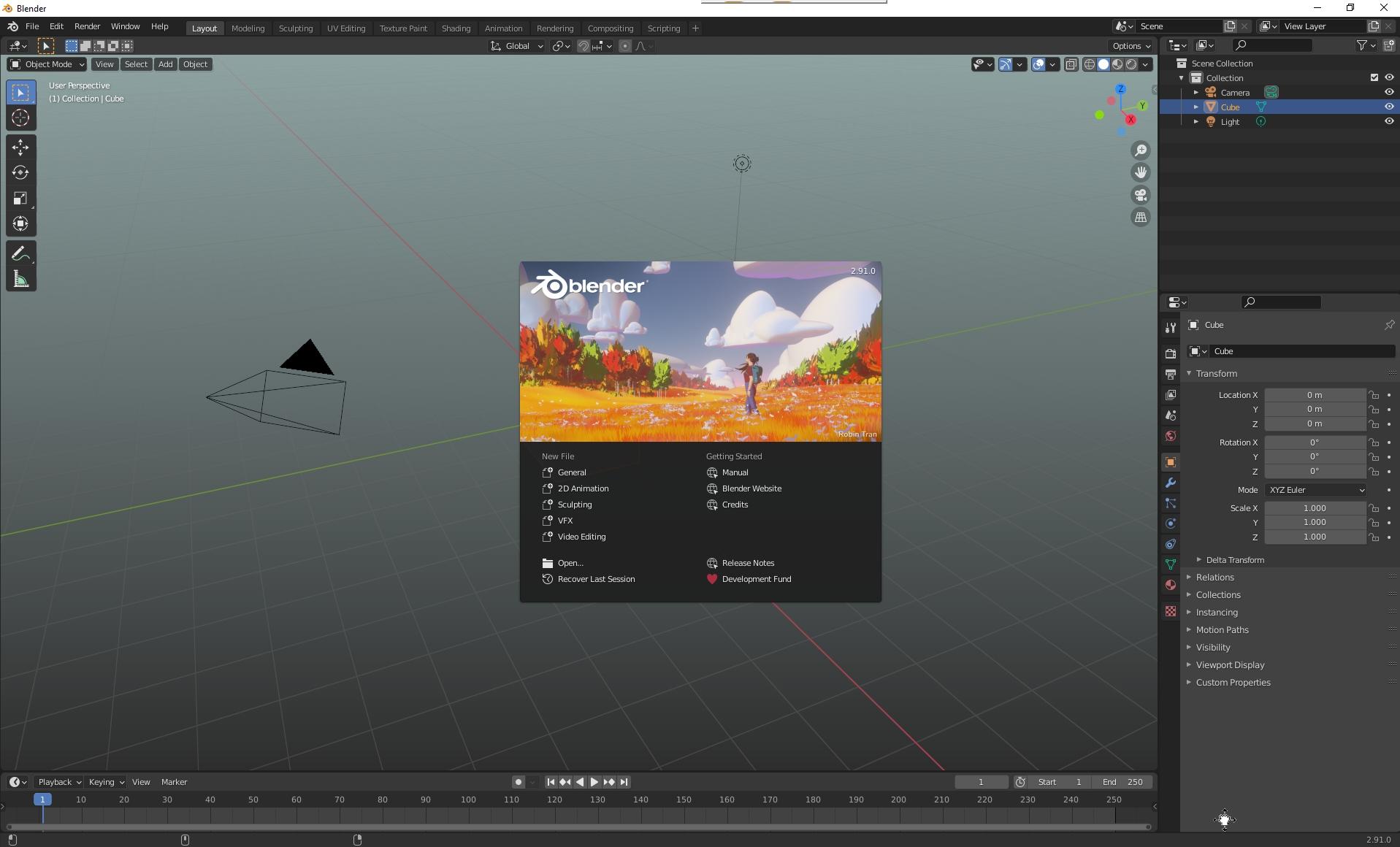Open the Physics properties tab
The height and width of the screenshot is (847, 1400).
tap(1170, 524)
